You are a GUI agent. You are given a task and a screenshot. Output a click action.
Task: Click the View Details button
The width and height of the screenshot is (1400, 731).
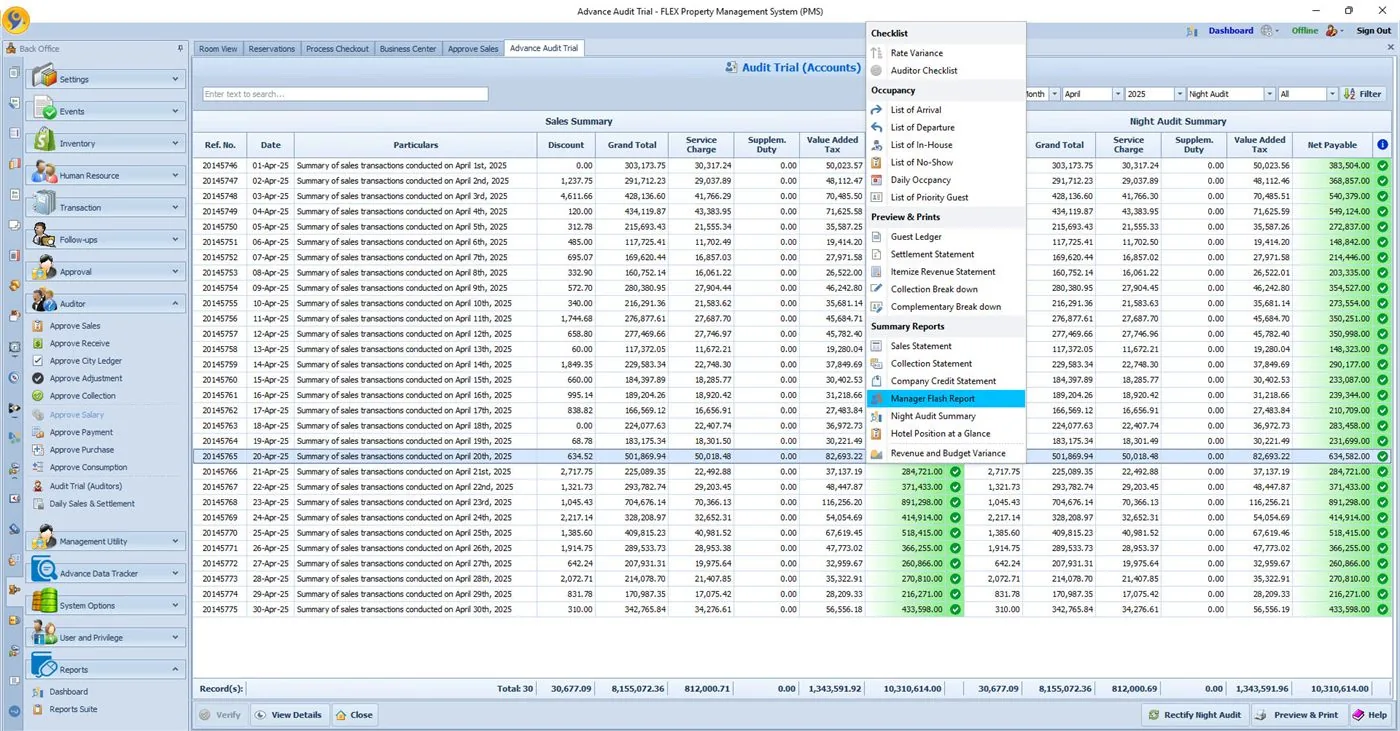pyautogui.click(x=288, y=715)
